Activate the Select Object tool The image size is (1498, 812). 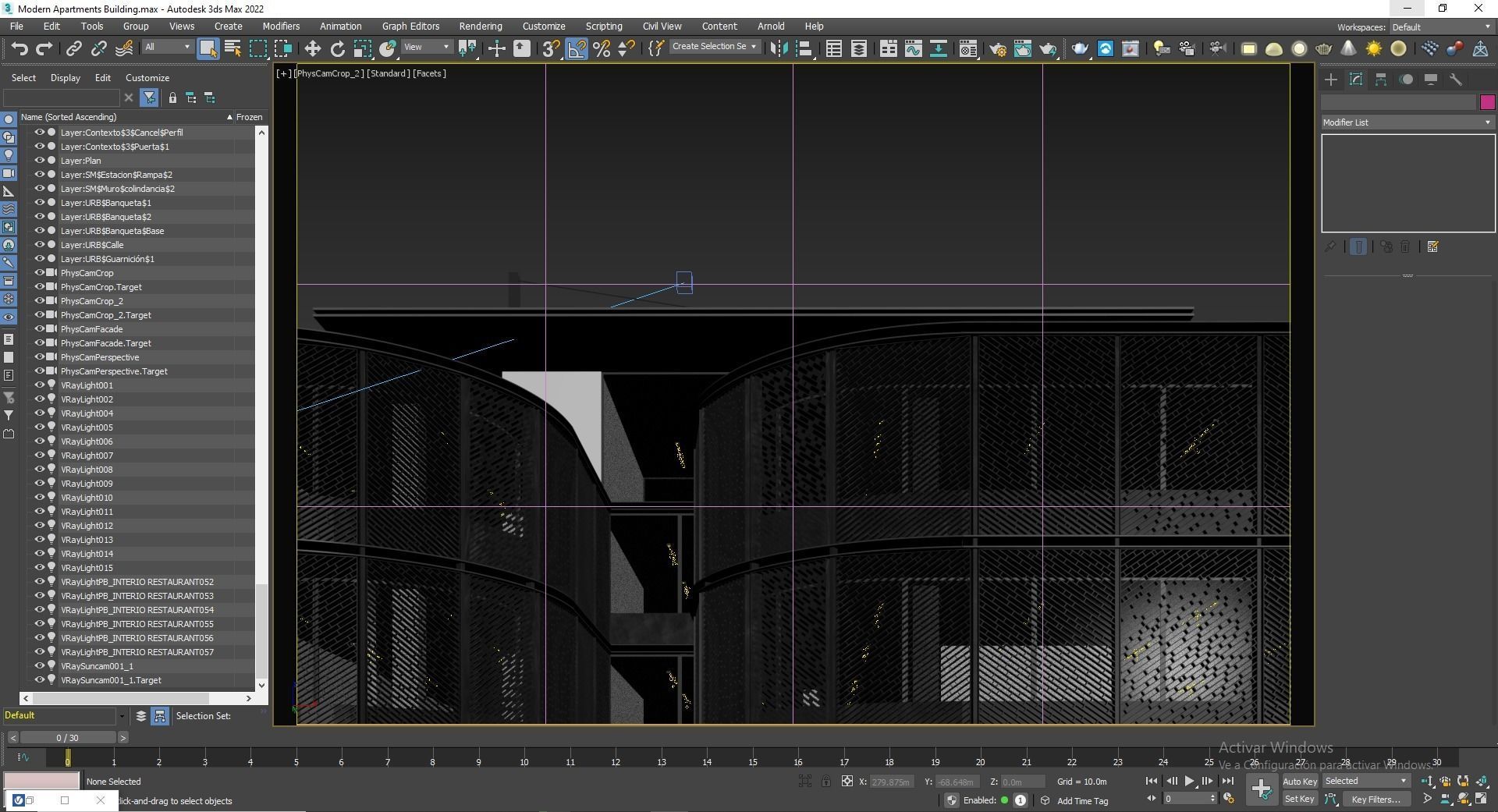point(208,48)
